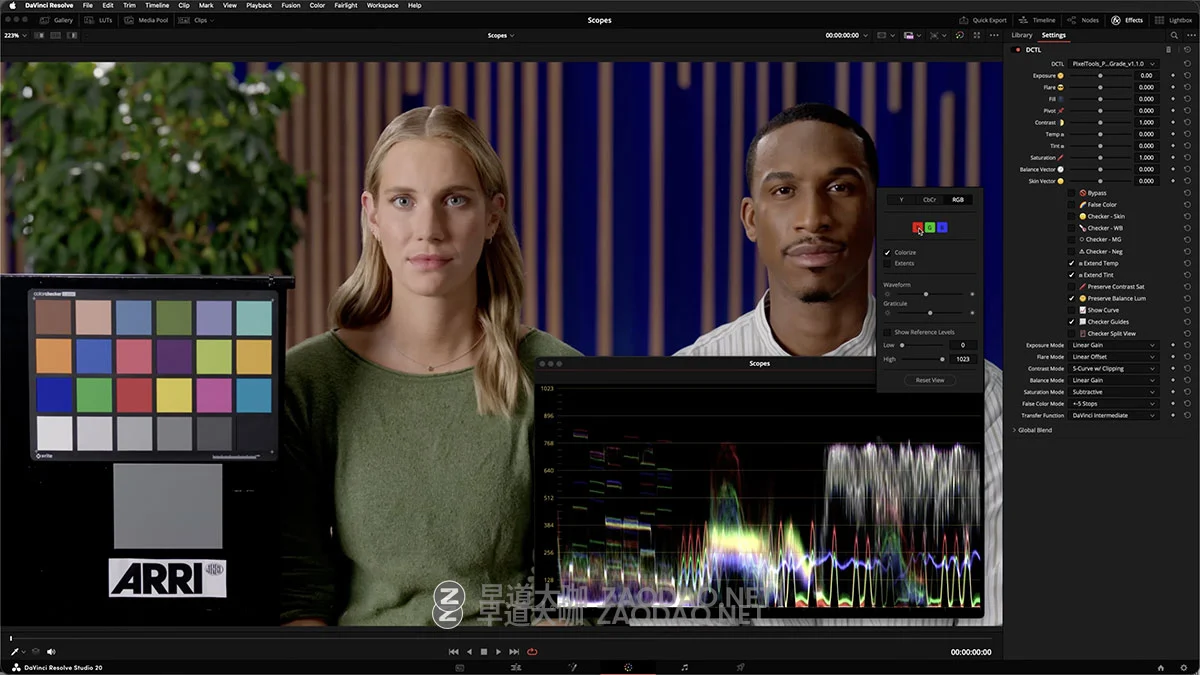Adjust the Exposure slider

(1101, 75)
